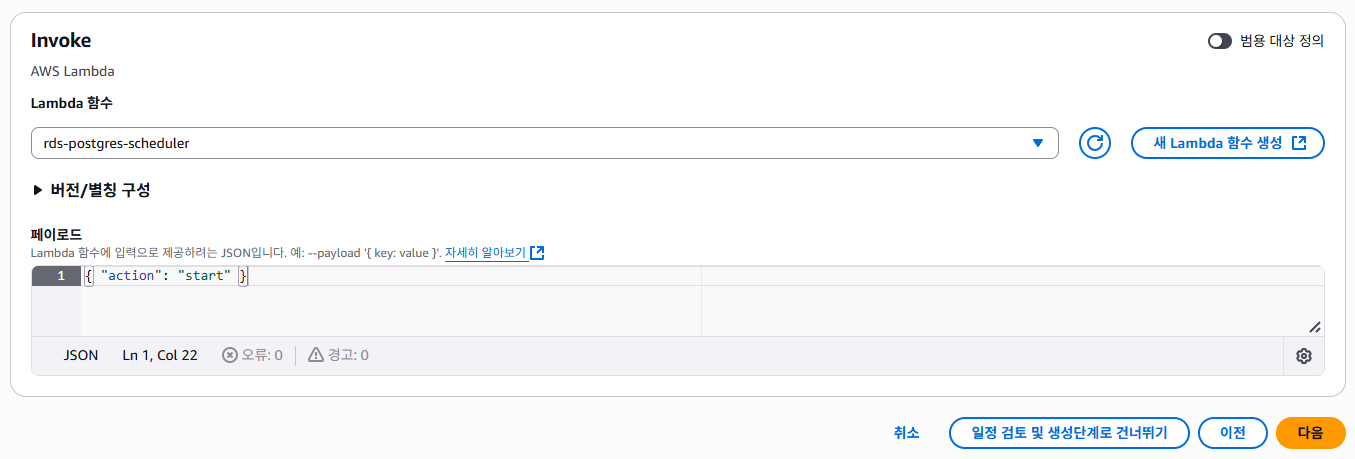Click the JSON language label in status bar
The height and width of the screenshot is (459, 1355).
pos(81,355)
